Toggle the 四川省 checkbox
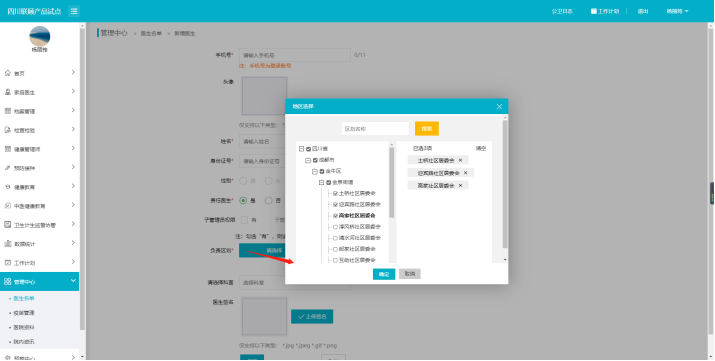The height and width of the screenshot is (361, 715). coord(309,149)
